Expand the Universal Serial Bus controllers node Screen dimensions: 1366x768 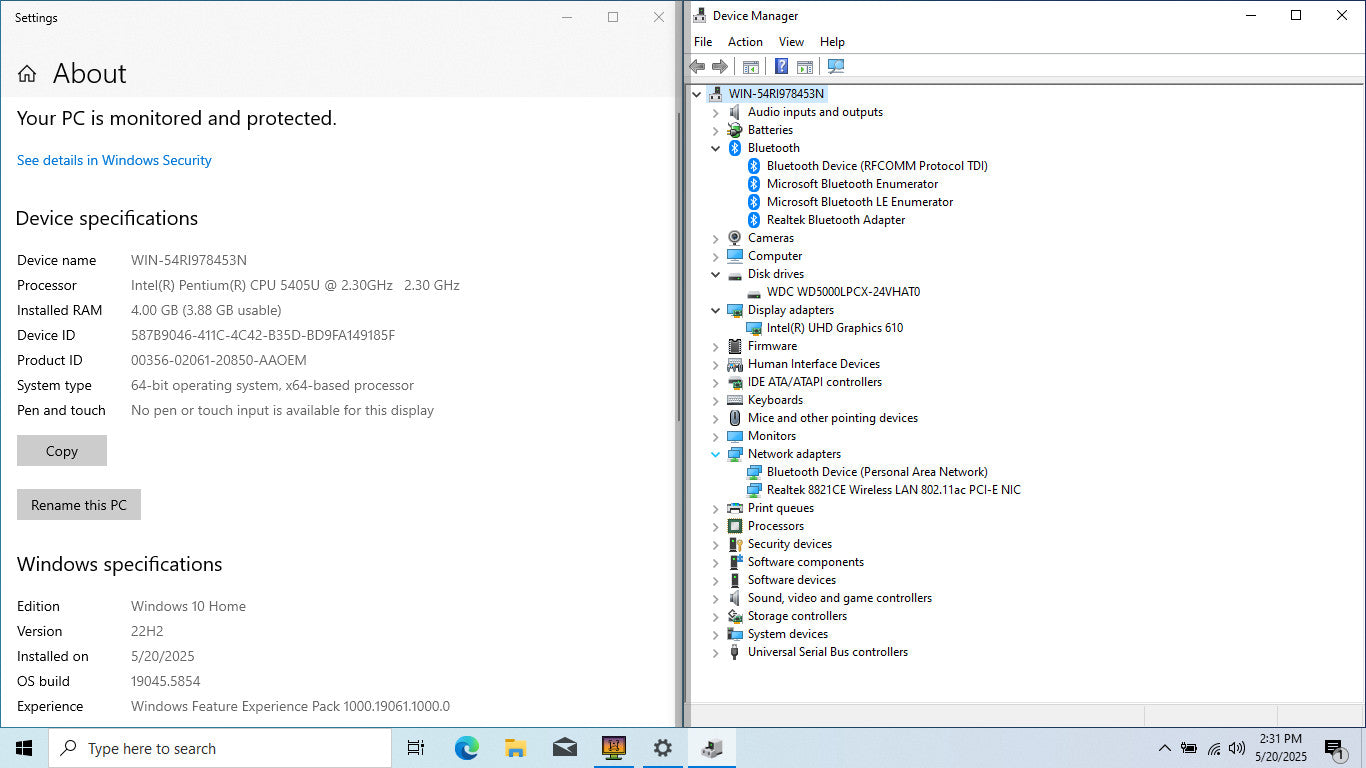(715, 652)
